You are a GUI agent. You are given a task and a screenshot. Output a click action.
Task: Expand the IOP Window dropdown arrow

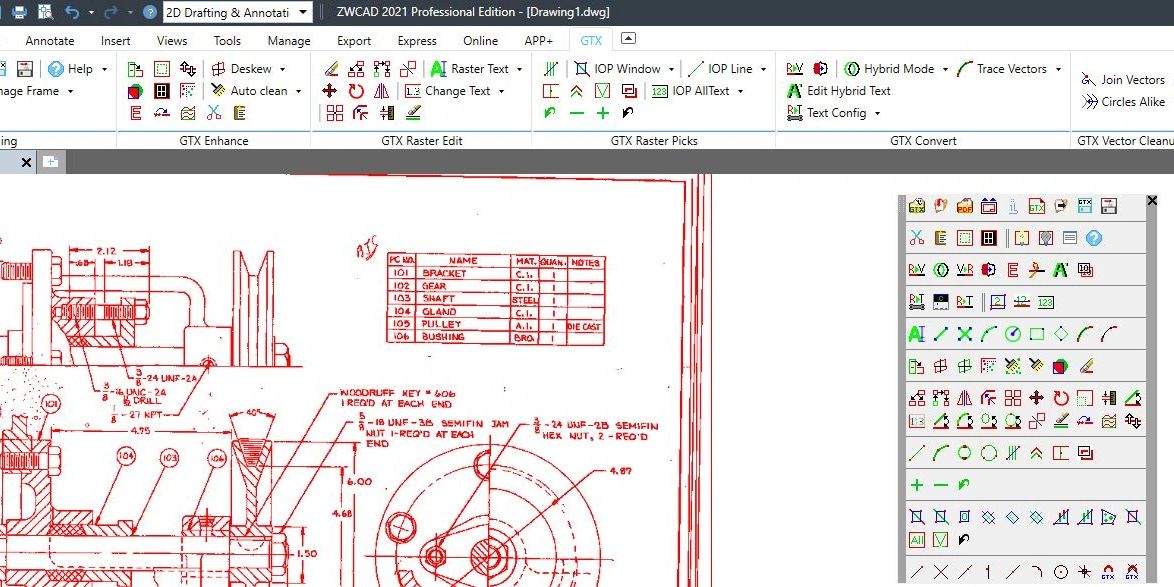click(x=671, y=70)
